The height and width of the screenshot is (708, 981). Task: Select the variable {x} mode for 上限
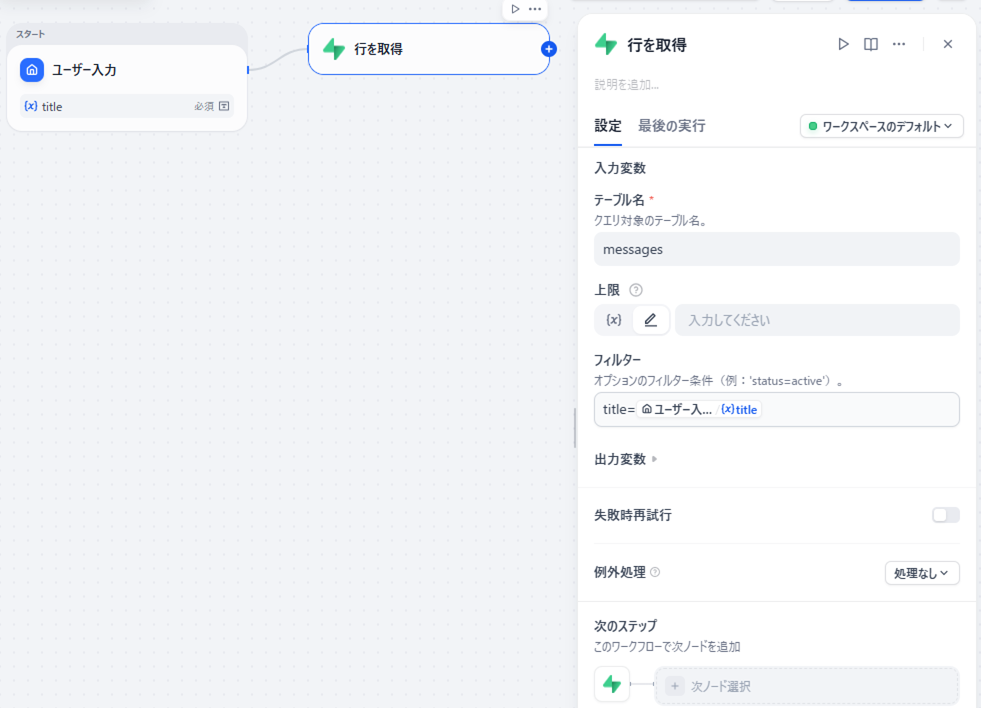coord(614,320)
